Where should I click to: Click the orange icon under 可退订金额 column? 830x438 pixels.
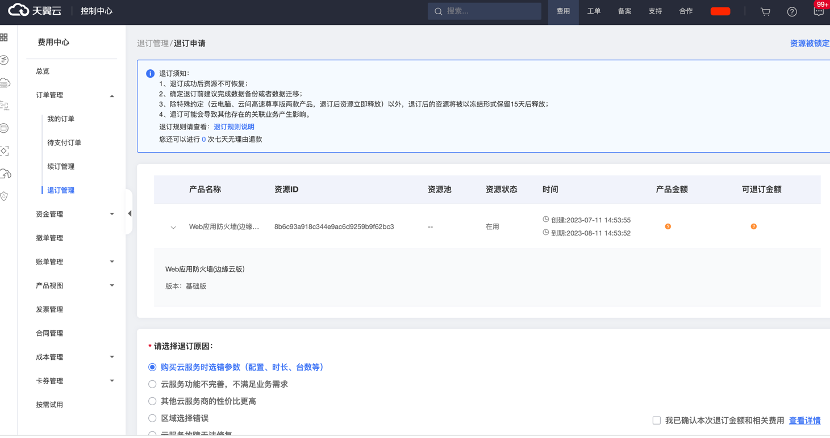point(754,227)
